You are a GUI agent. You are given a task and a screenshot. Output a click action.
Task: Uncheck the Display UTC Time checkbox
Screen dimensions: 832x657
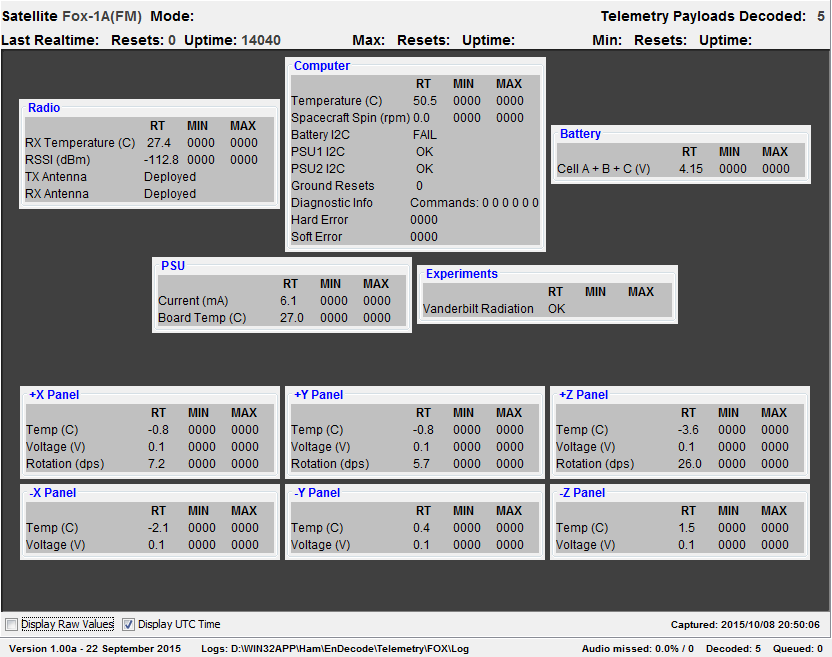click(x=128, y=625)
